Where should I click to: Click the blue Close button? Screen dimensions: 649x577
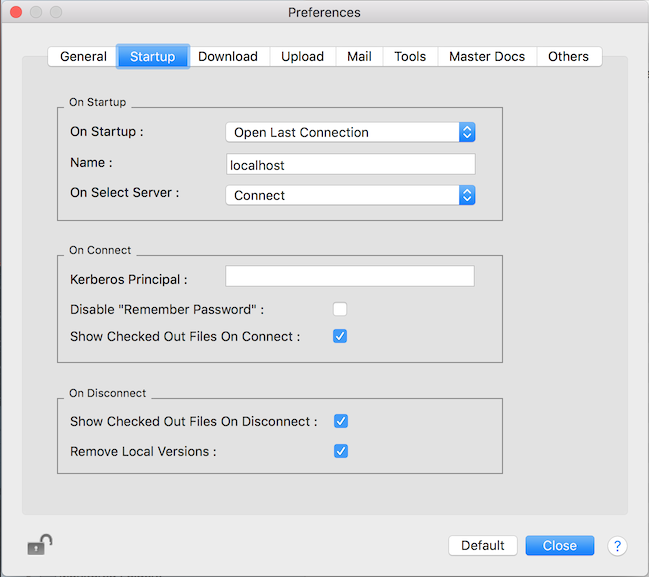(x=560, y=546)
